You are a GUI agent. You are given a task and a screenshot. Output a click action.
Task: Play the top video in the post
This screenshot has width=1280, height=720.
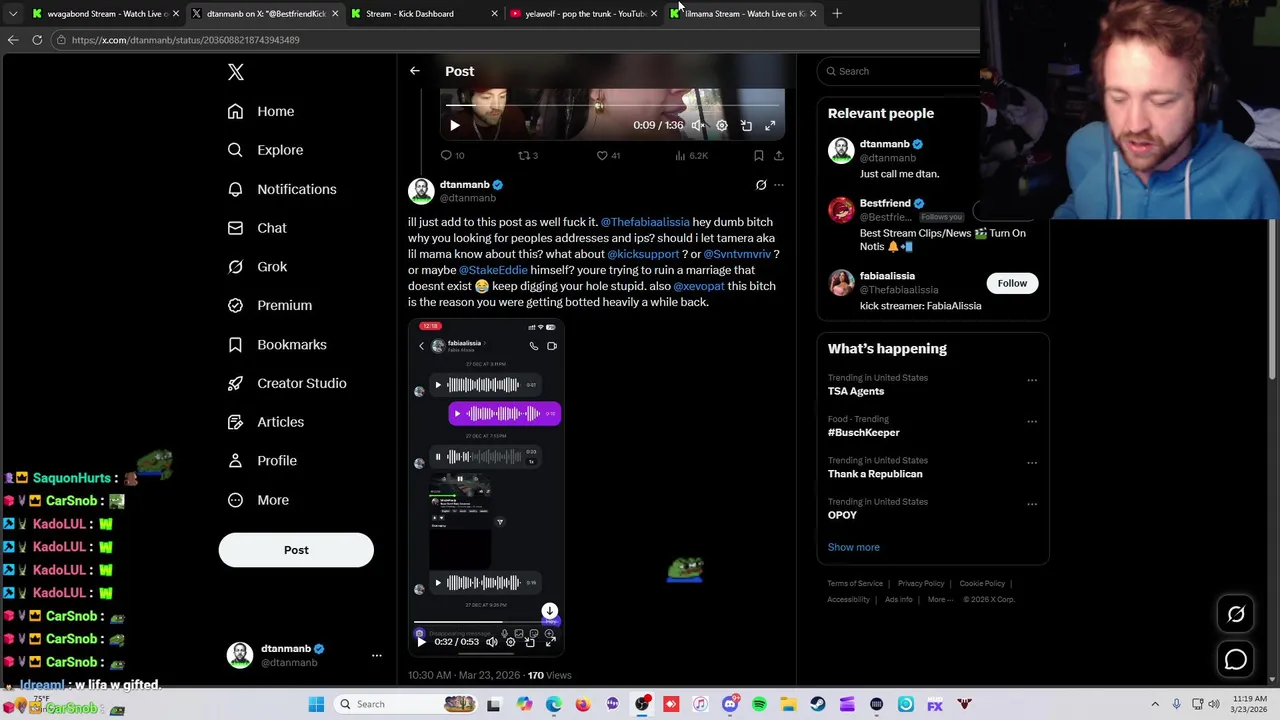tap(454, 126)
